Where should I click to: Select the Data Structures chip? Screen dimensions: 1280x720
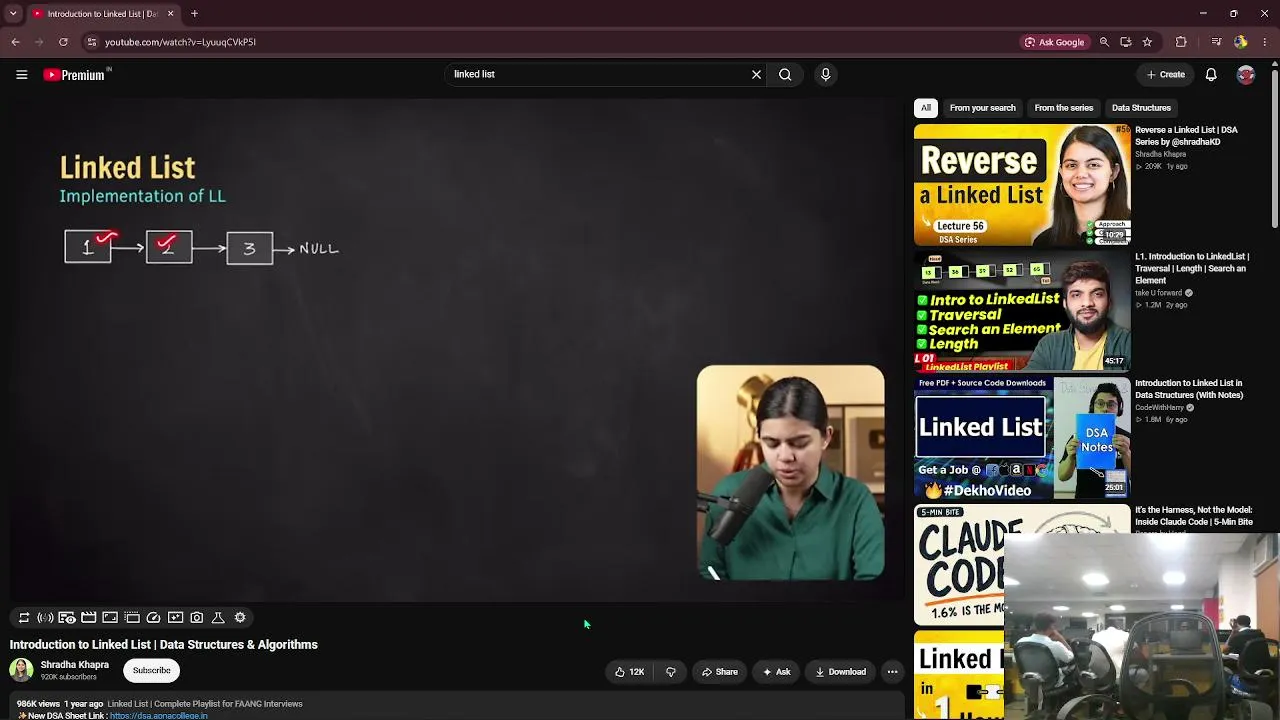1141,108
